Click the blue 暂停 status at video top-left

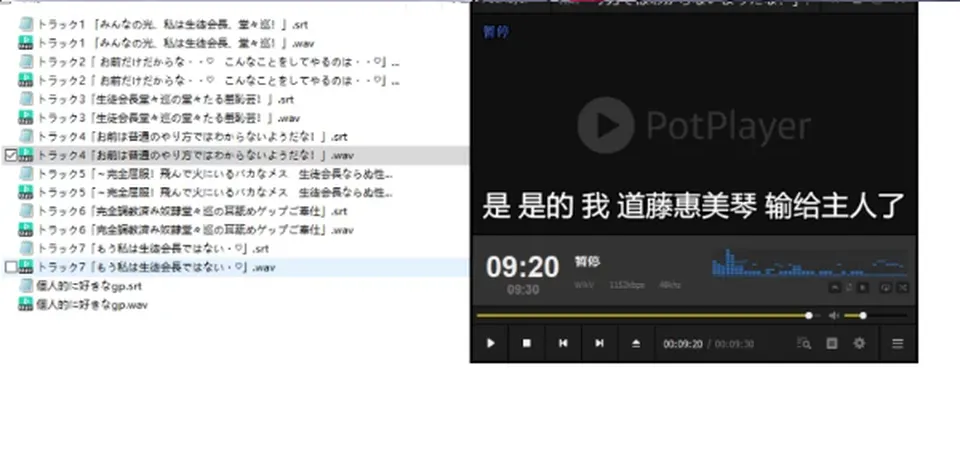tap(496, 32)
